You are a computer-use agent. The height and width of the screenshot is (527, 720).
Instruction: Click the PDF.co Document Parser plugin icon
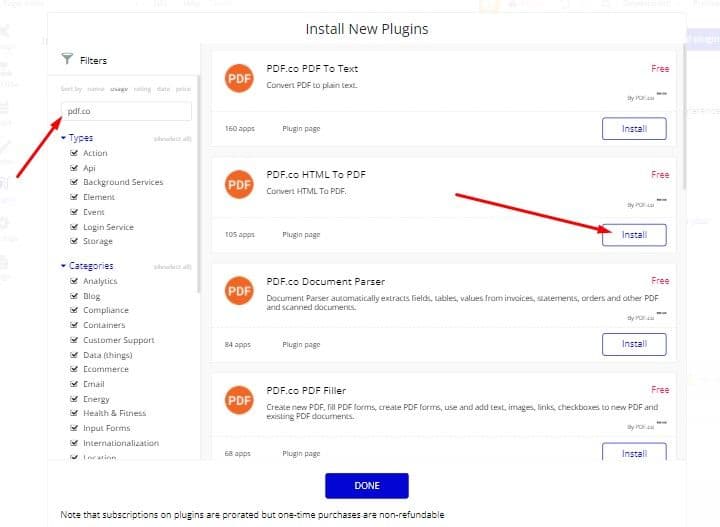(239, 292)
